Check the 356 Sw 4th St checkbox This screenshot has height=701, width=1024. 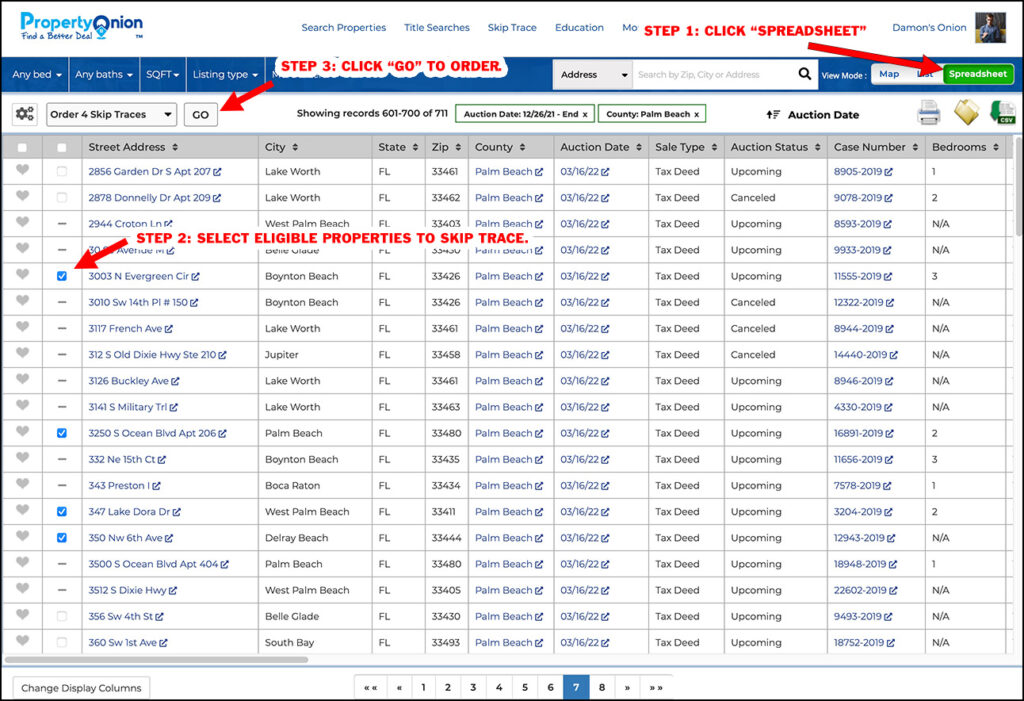61,615
